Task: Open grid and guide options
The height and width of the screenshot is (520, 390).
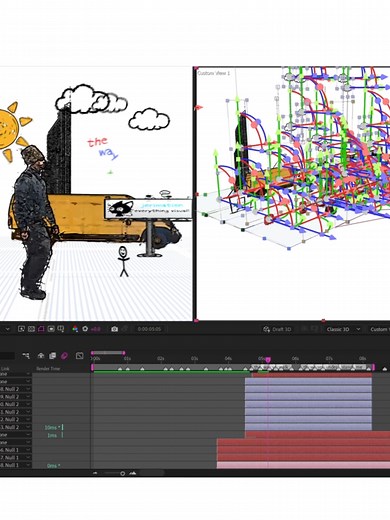Action: tap(61, 329)
